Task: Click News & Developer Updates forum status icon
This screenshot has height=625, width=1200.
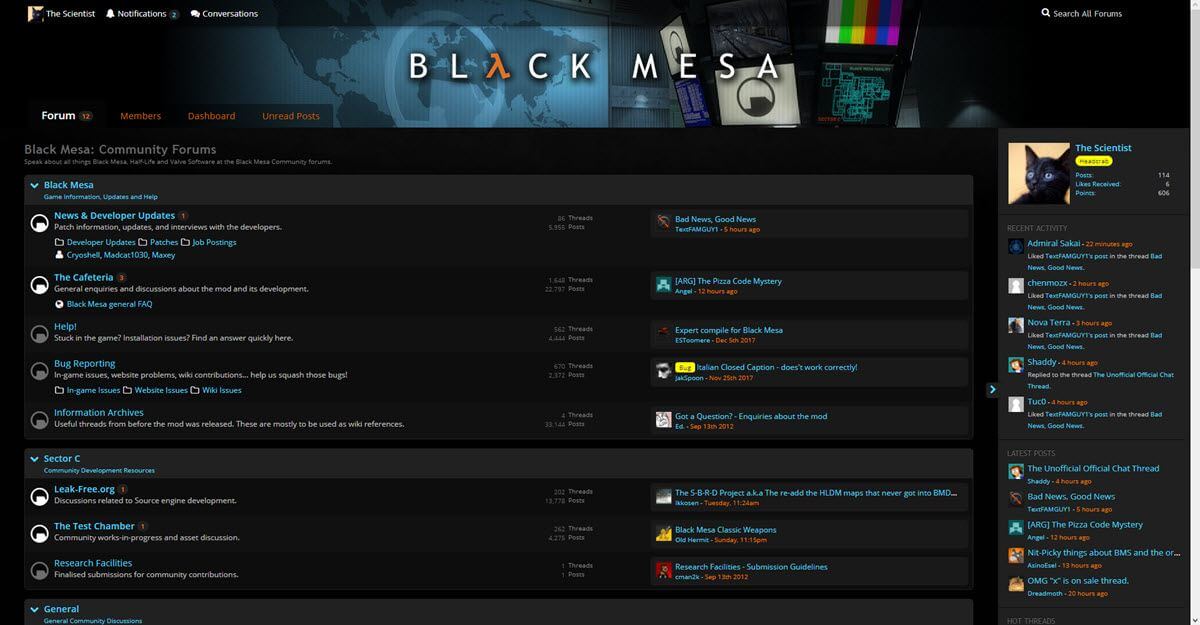Action: (x=39, y=223)
